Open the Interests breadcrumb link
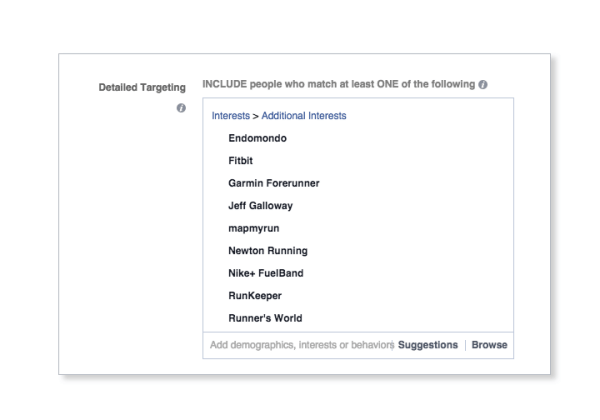 (x=230, y=116)
